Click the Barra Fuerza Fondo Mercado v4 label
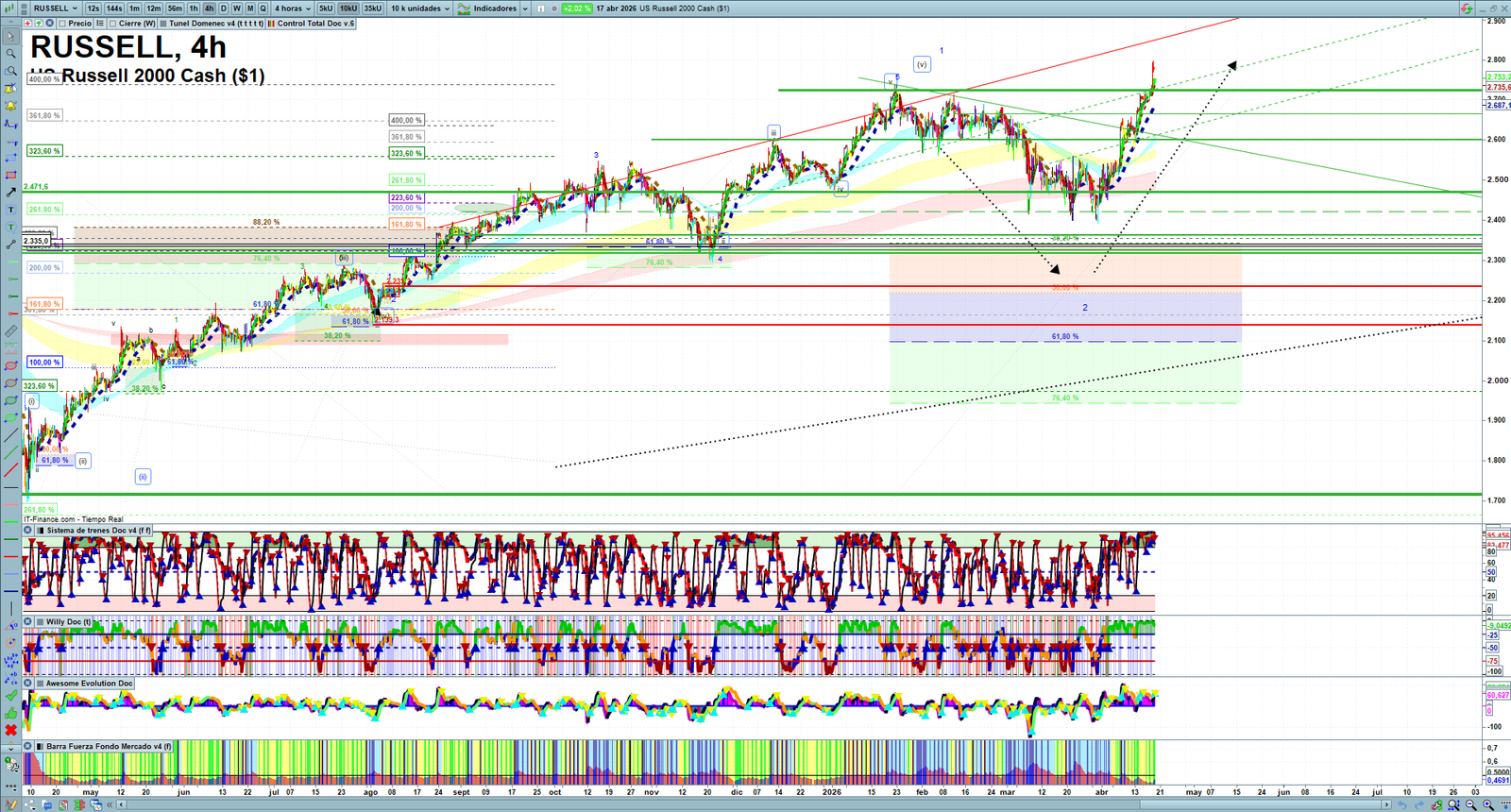Screen dimensions: 1511x812 110,747
